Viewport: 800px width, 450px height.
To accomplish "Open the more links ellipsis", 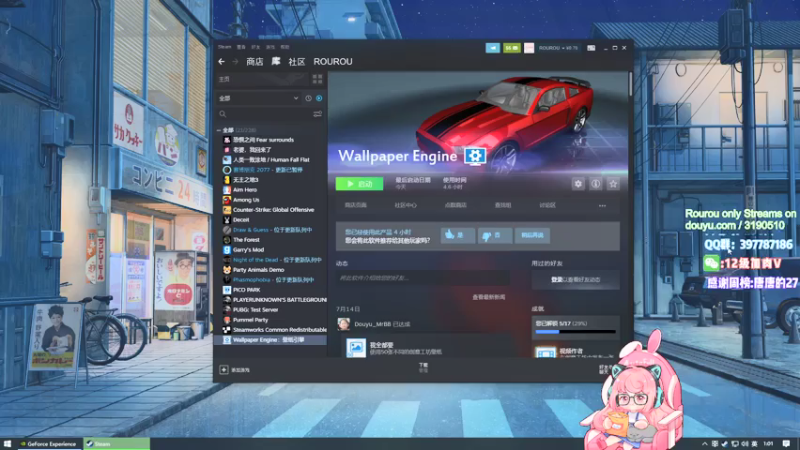I will [x=603, y=206].
